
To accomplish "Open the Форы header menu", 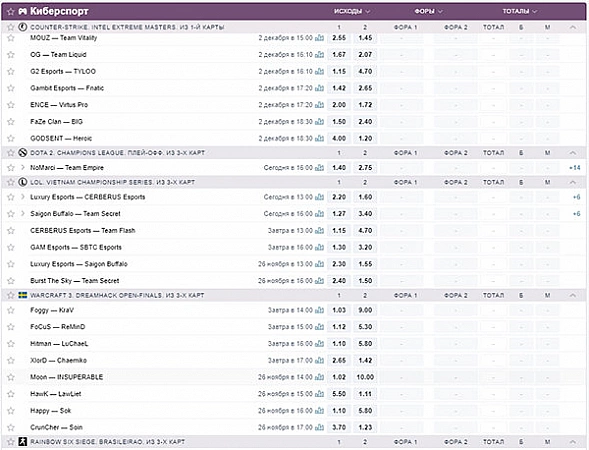I will 429,11.
